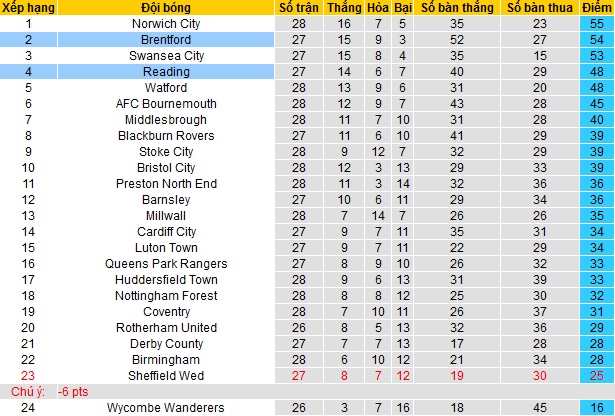Screen dimensions: 615x416
Task: Click Norwich City's 55 points cell
Action: click(x=597, y=24)
